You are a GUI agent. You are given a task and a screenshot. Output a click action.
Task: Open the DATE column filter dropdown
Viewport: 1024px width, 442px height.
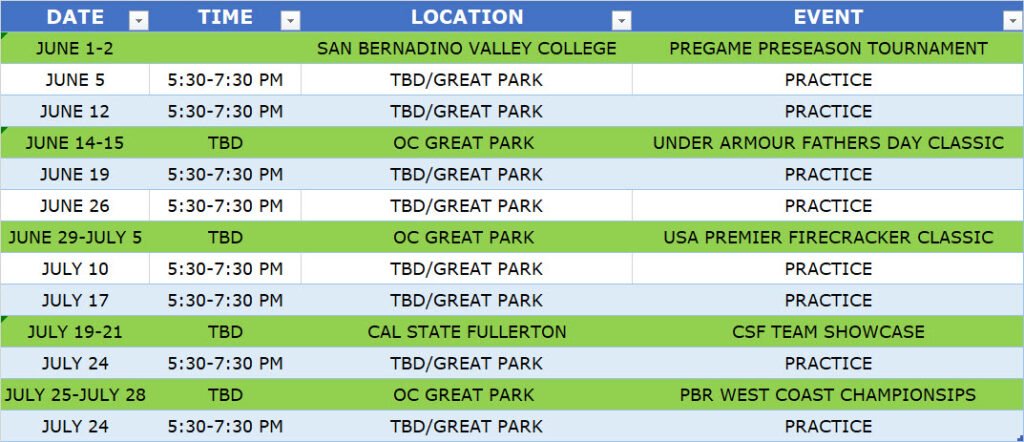(138, 21)
